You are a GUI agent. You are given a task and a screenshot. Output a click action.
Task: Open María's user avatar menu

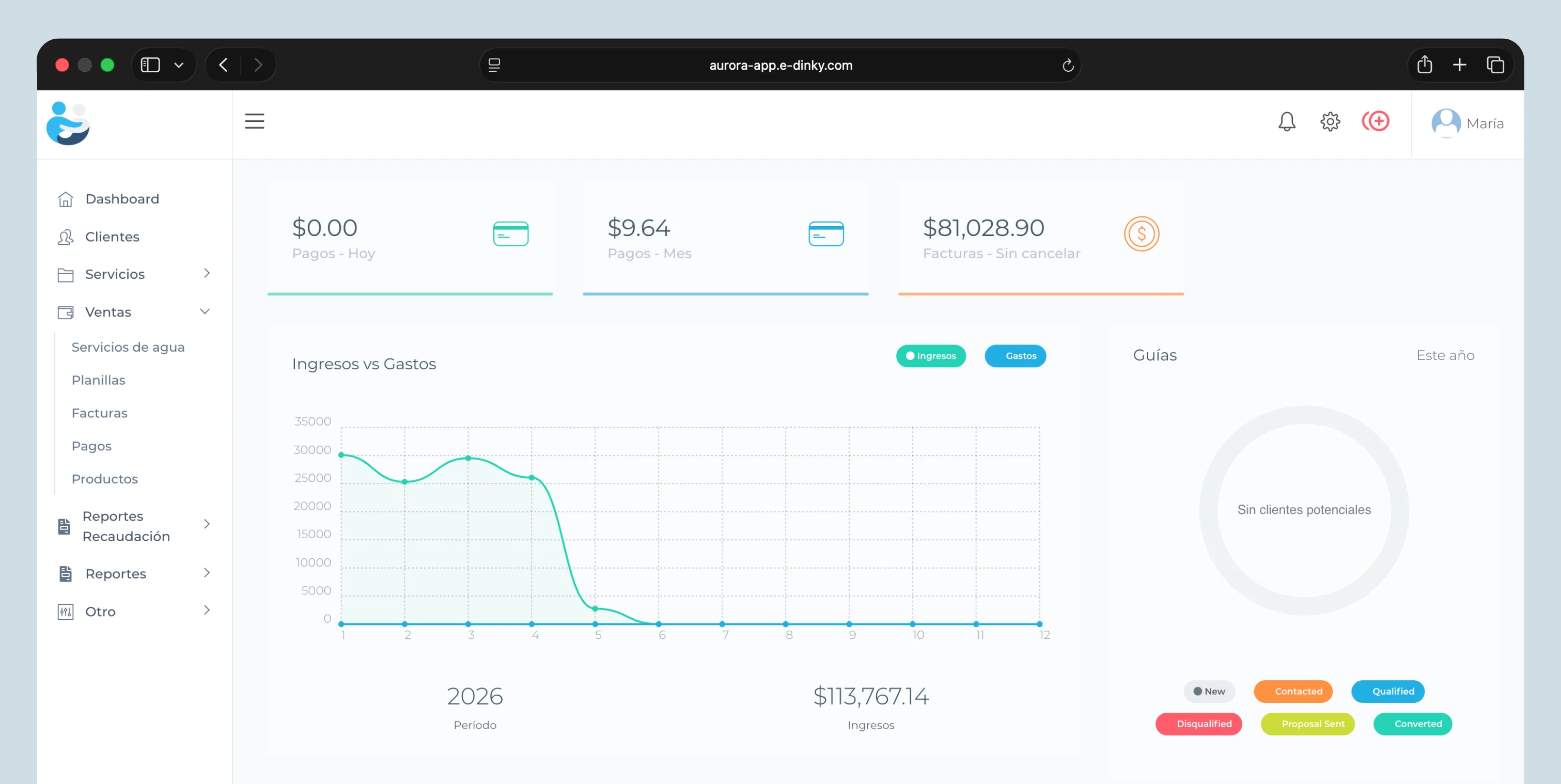pyautogui.click(x=1446, y=123)
